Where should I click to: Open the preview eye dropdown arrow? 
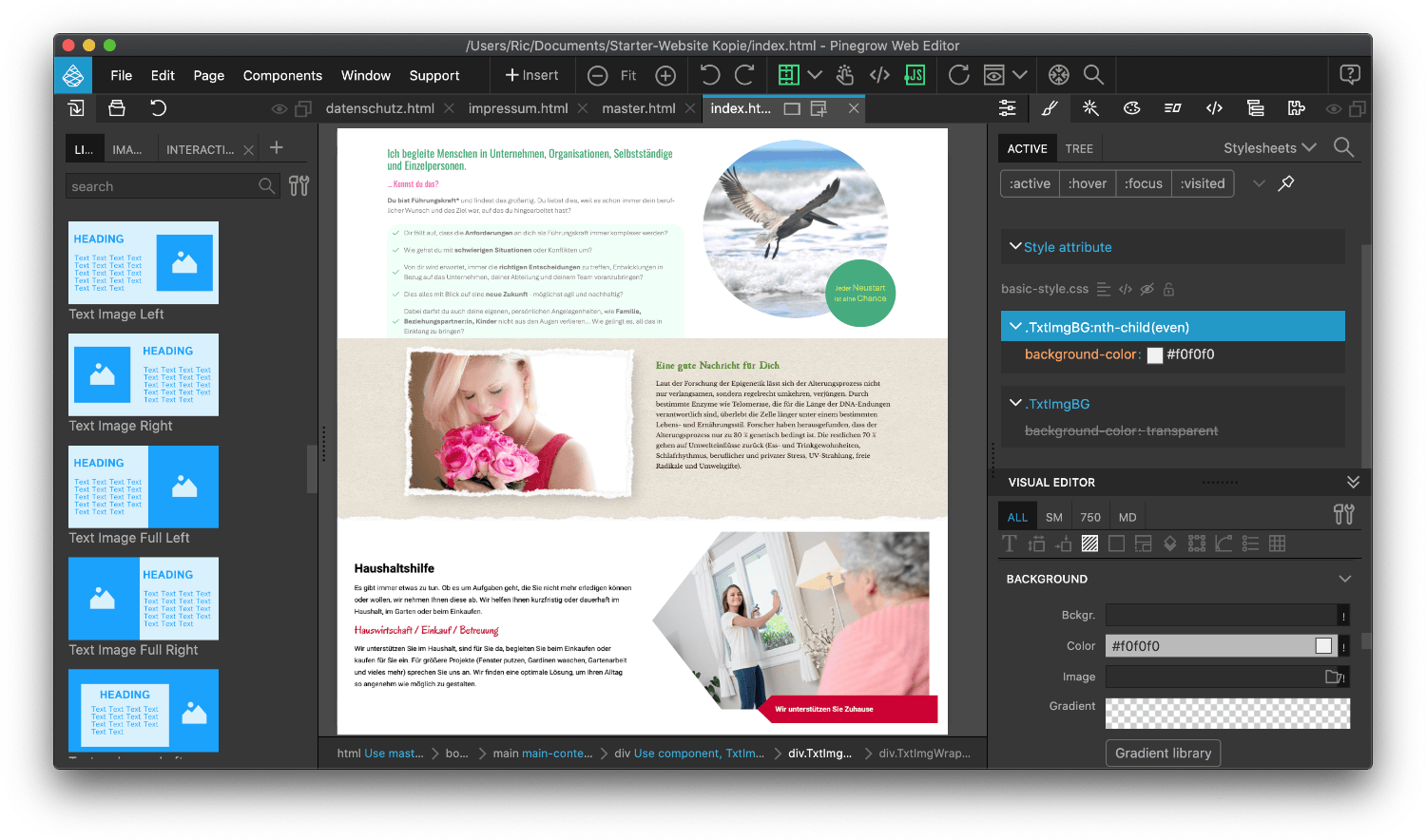coord(1020,74)
